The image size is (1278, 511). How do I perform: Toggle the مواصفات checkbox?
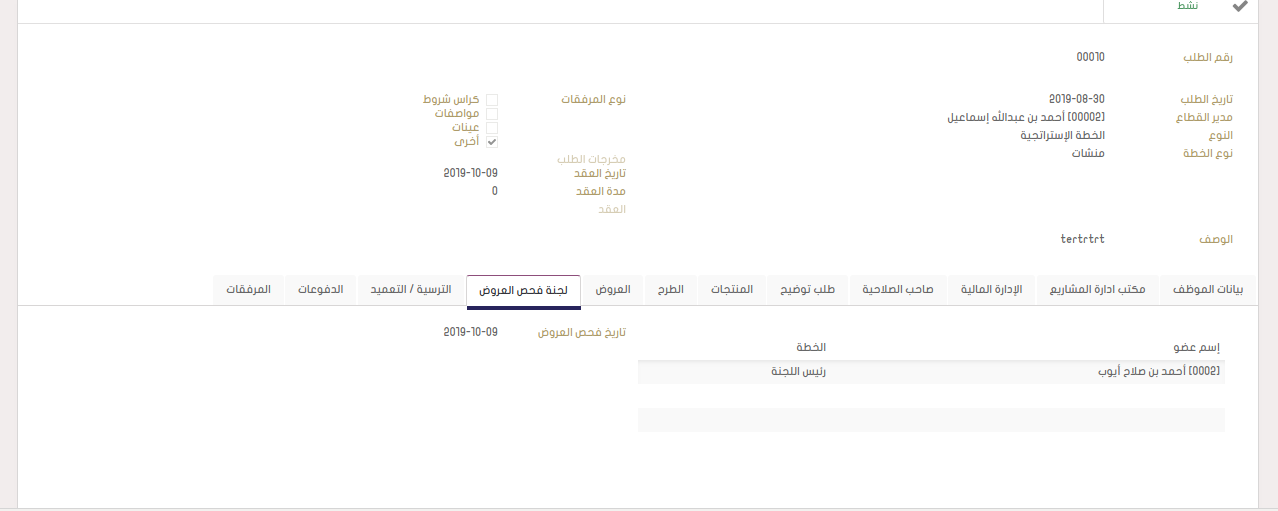click(491, 114)
